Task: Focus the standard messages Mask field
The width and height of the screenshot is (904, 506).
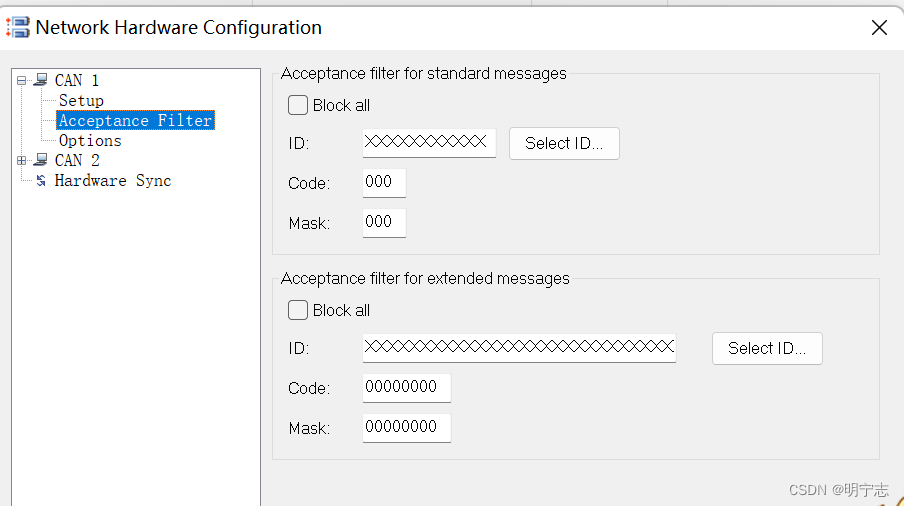Action: pos(384,222)
